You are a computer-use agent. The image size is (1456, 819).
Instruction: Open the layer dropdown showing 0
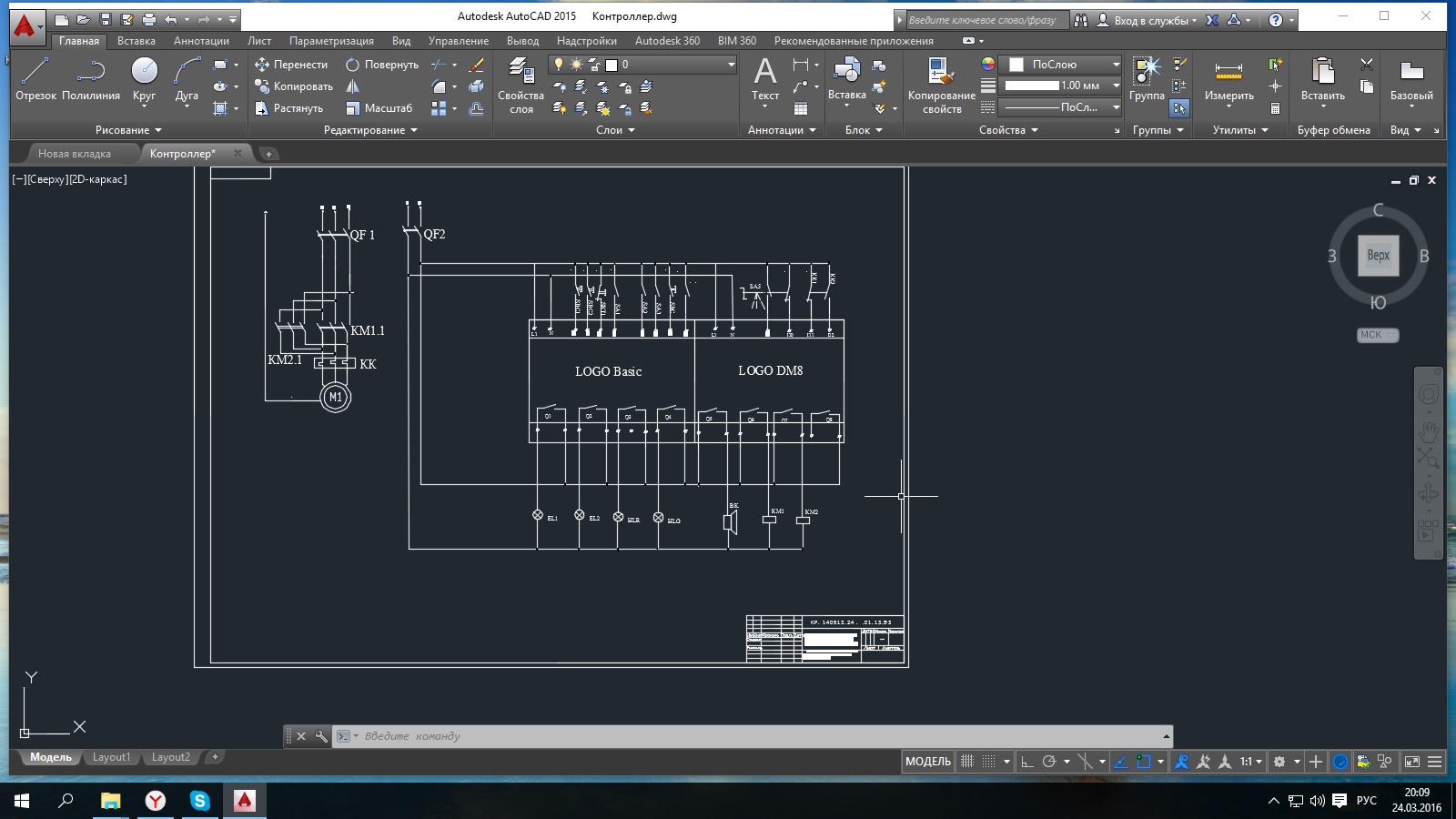tap(642, 65)
